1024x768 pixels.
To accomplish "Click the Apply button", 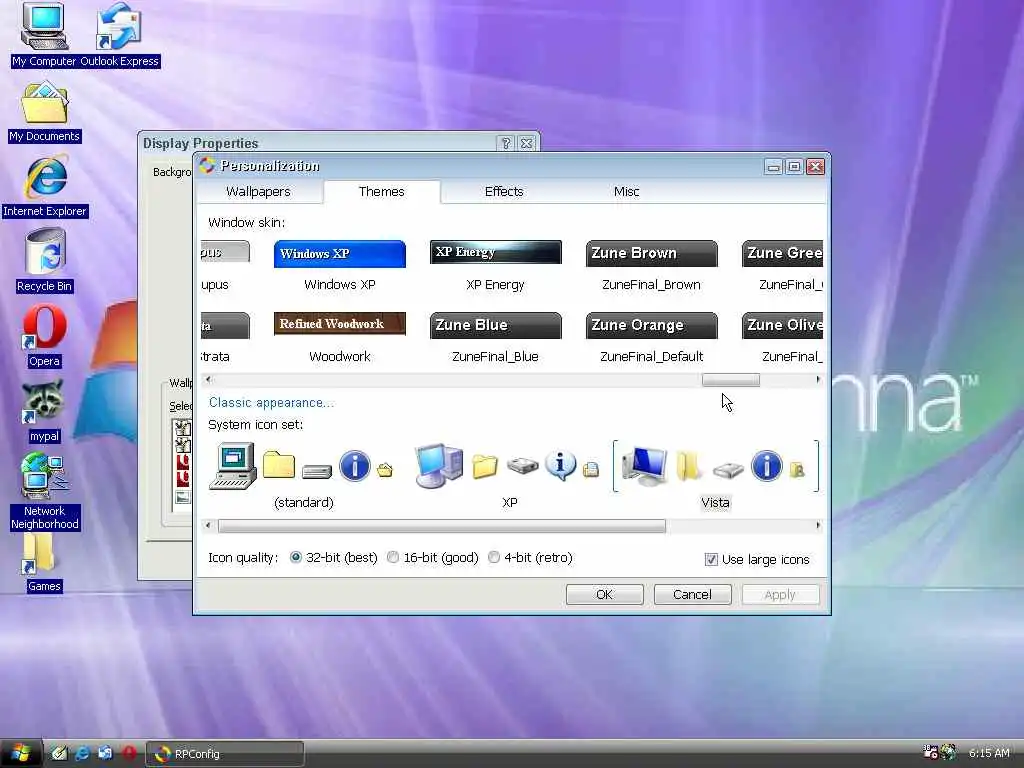I will point(780,594).
